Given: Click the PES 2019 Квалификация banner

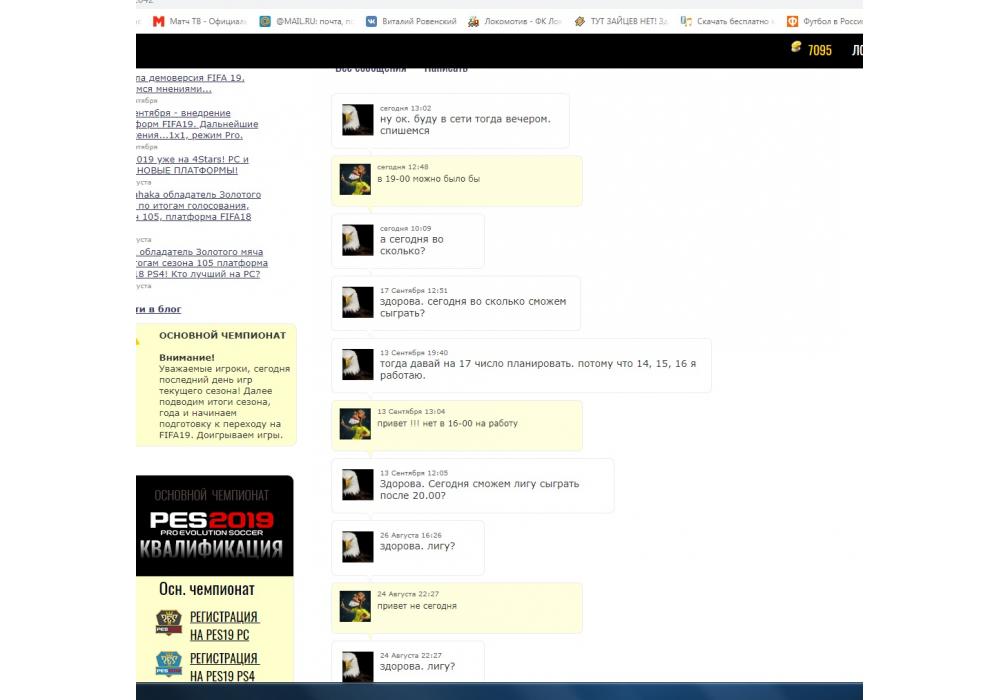Looking at the screenshot, I should point(214,527).
